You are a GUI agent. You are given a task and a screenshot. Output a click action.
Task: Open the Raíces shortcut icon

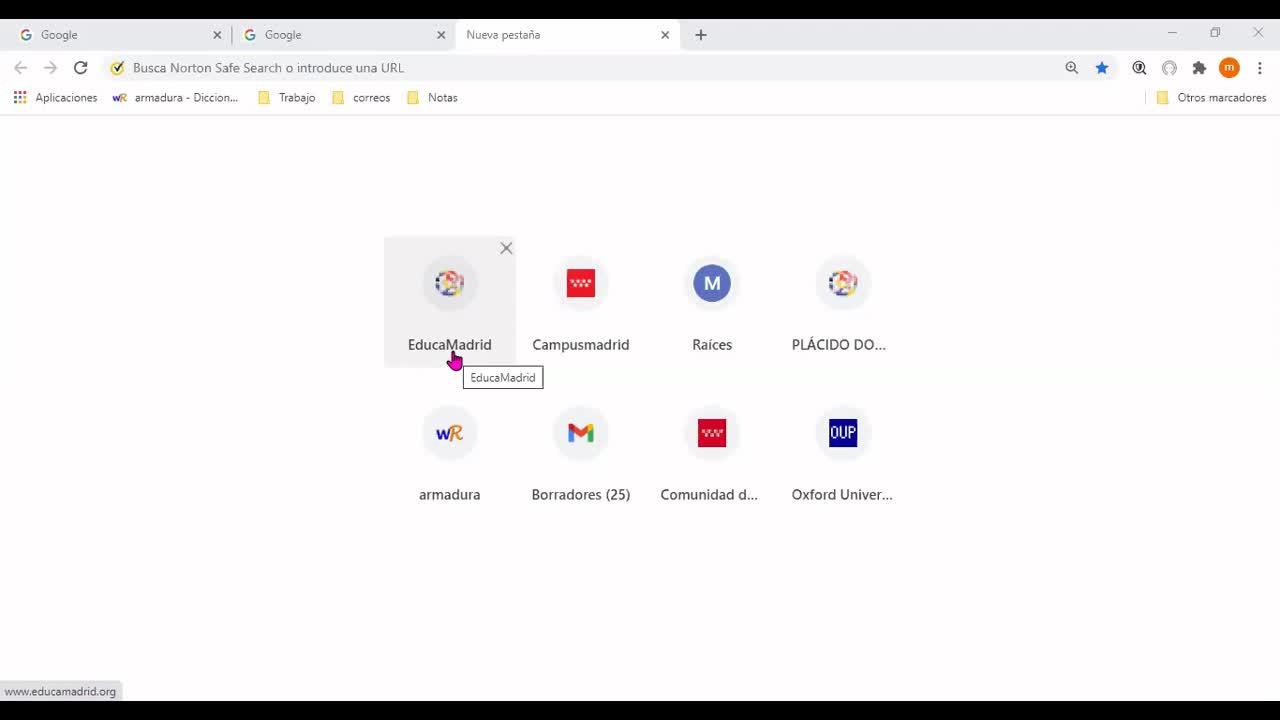[712, 283]
